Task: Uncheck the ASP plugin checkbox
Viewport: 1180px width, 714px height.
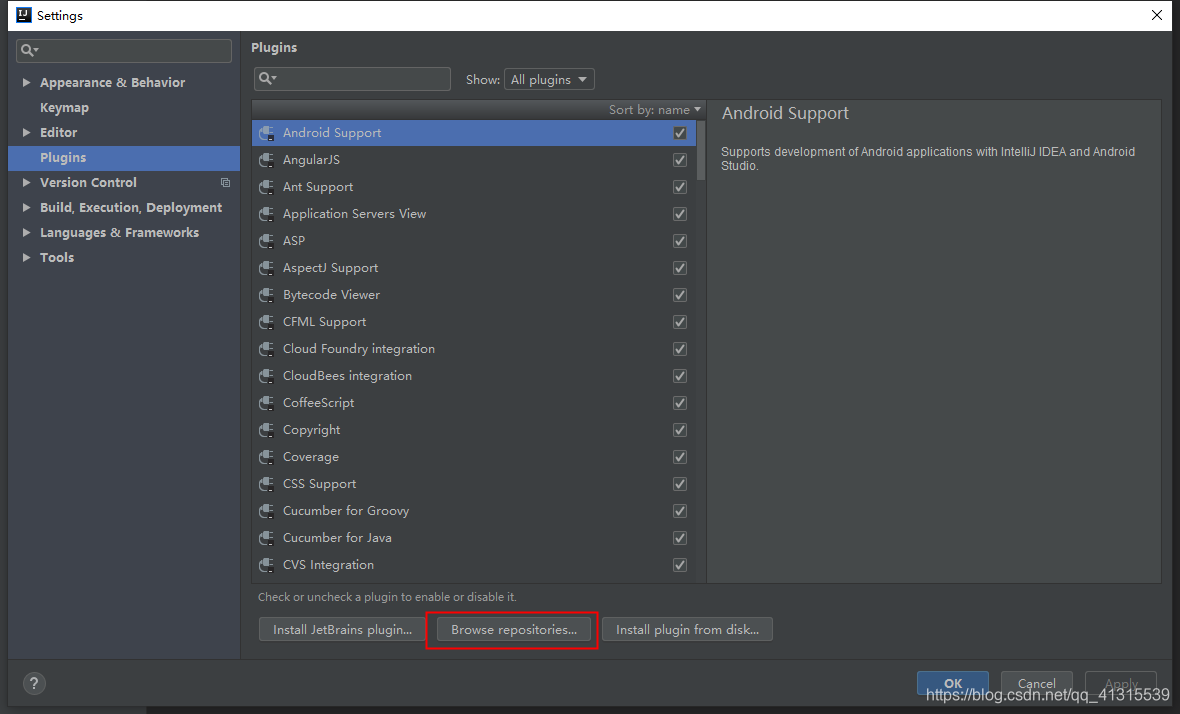Action: pyautogui.click(x=680, y=242)
